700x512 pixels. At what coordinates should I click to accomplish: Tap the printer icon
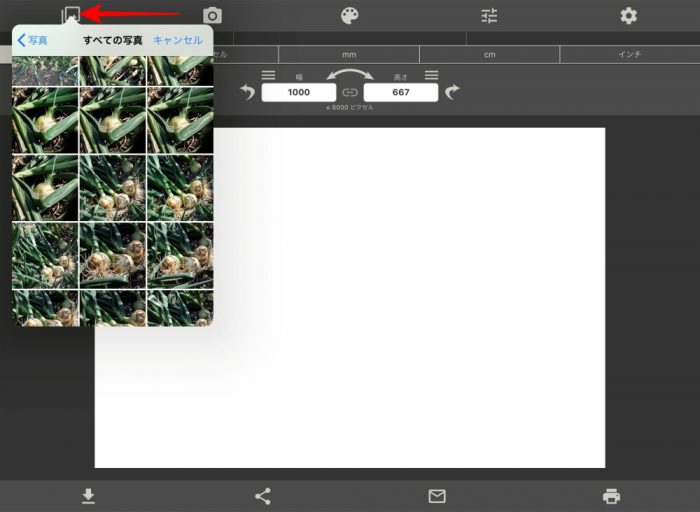click(611, 496)
